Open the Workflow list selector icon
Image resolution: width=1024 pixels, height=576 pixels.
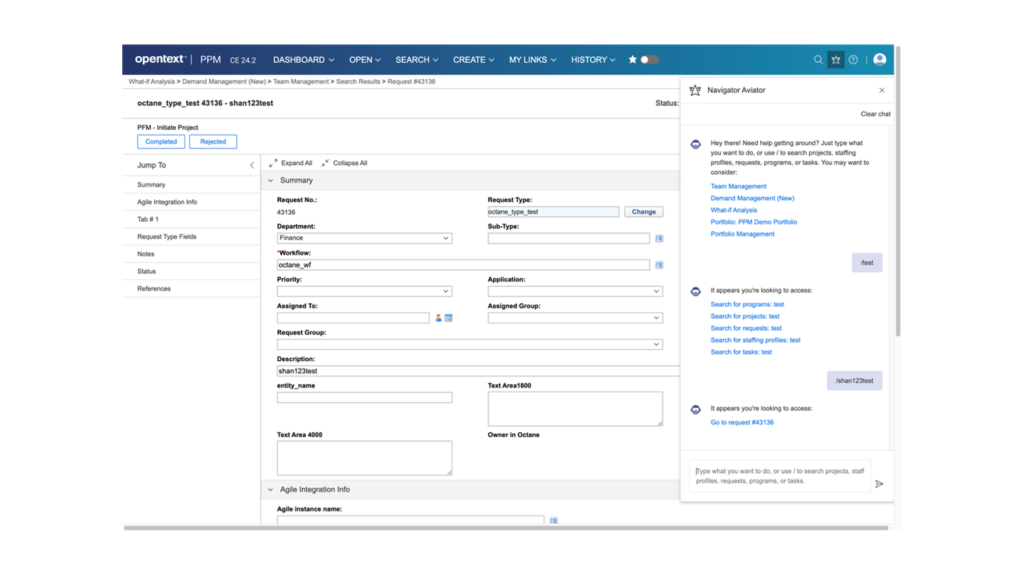(x=659, y=264)
